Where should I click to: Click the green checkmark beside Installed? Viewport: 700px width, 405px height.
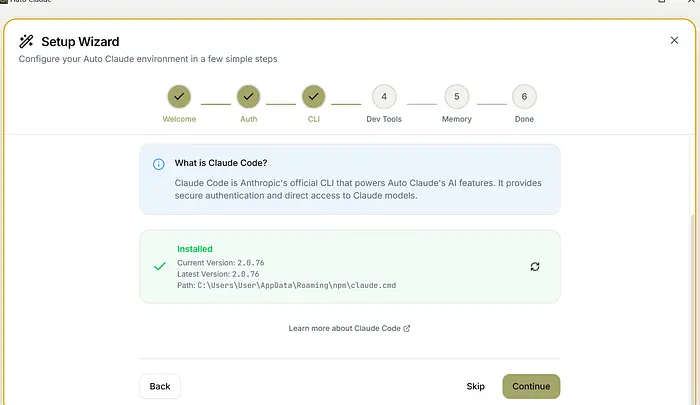[159, 267]
